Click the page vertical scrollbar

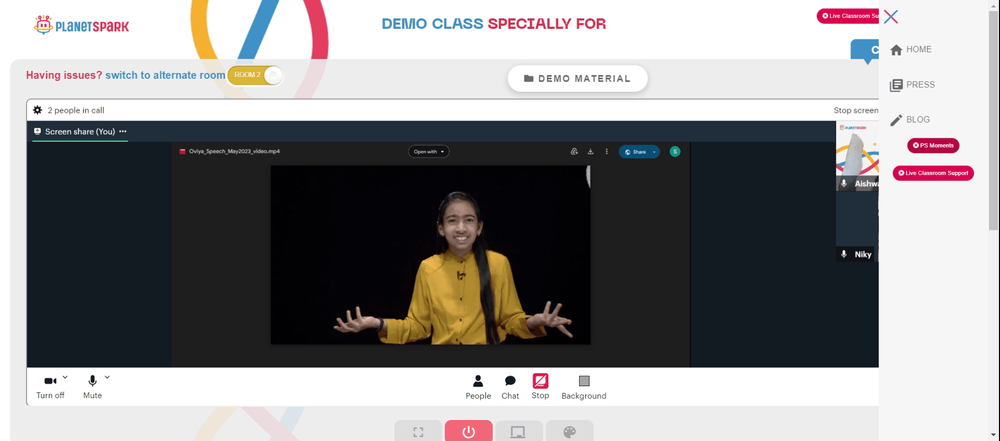994,121
